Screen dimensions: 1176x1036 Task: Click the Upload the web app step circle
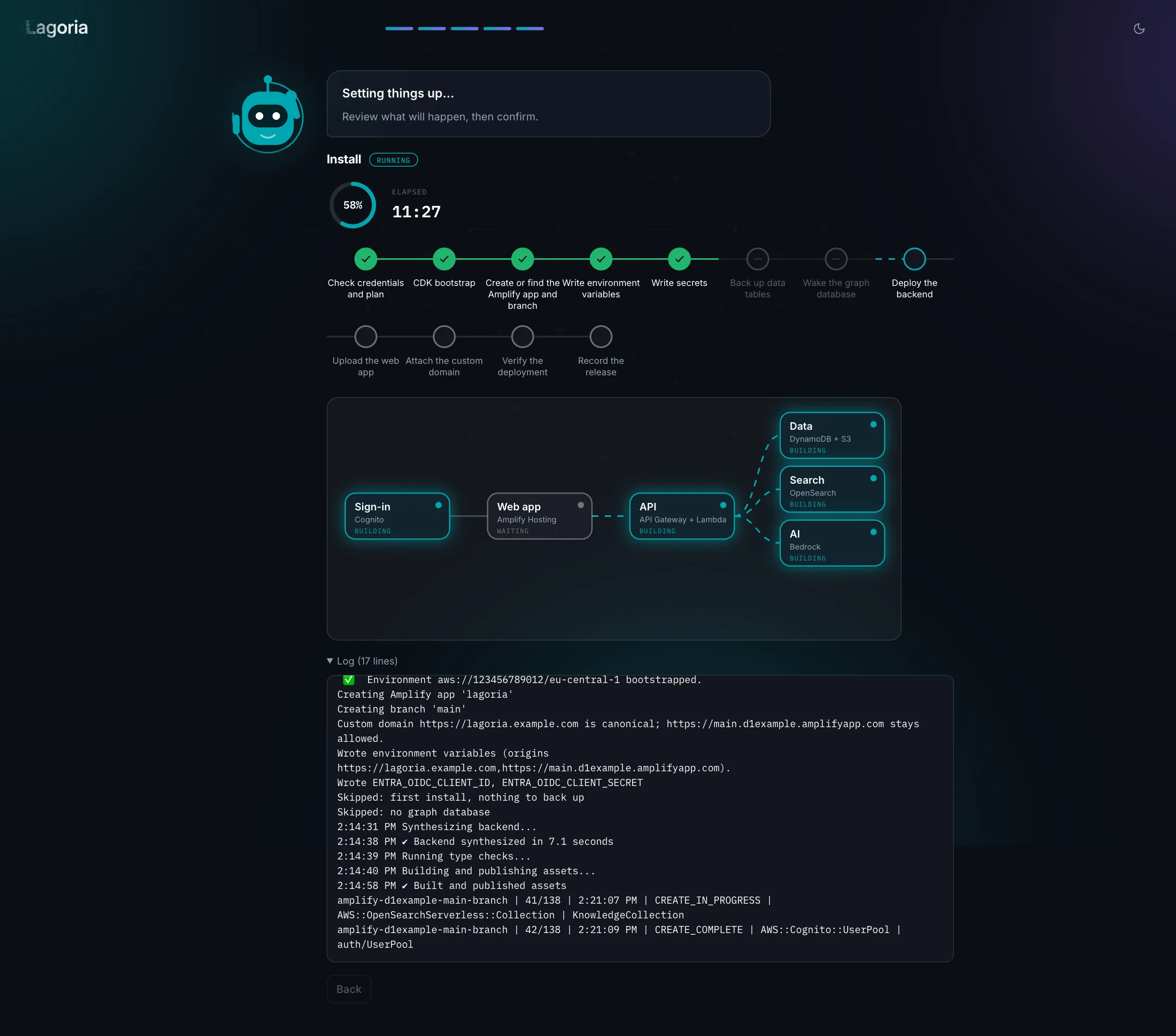(x=365, y=337)
